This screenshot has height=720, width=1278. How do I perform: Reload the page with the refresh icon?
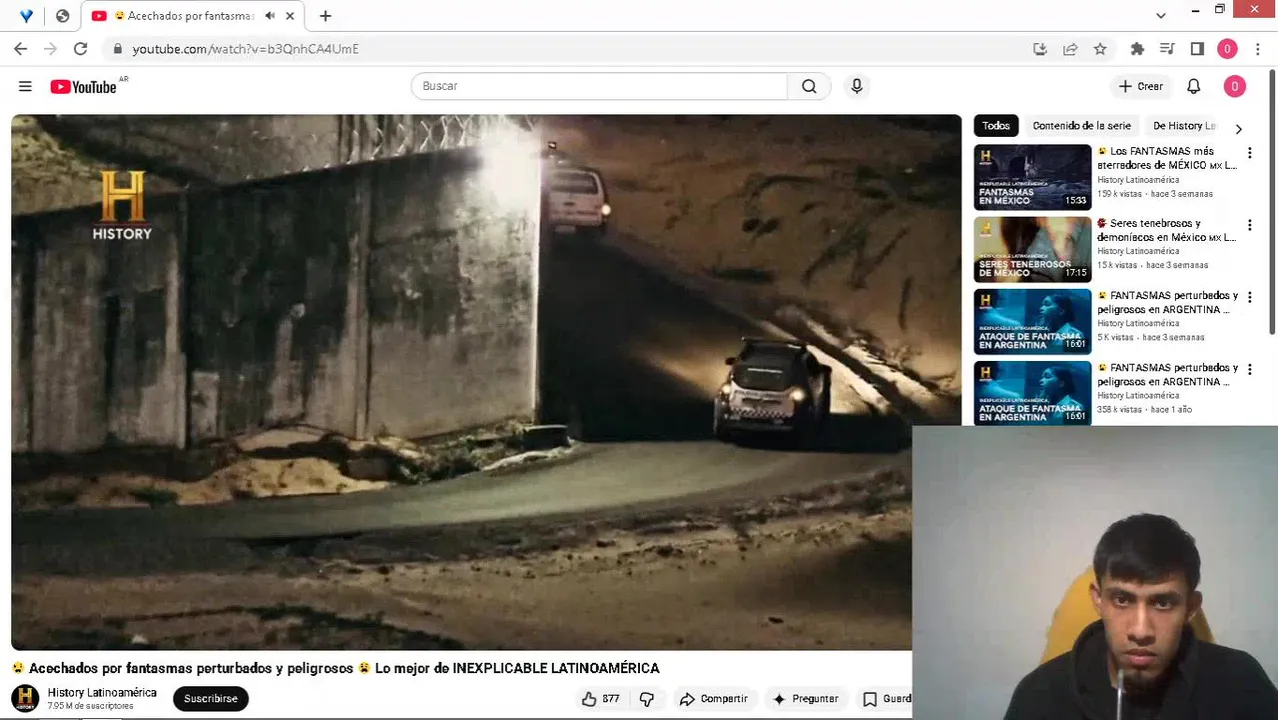click(80, 48)
